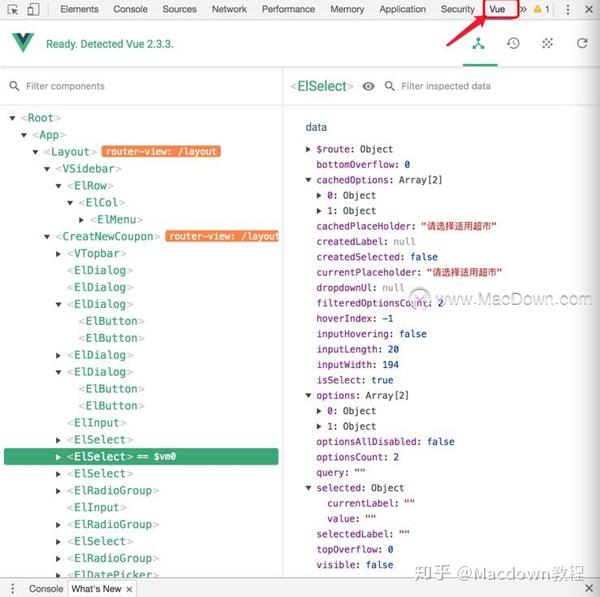Image resolution: width=600 pixels, height=597 pixels.
Task: Collapse the selected Object property
Action: tap(308, 488)
